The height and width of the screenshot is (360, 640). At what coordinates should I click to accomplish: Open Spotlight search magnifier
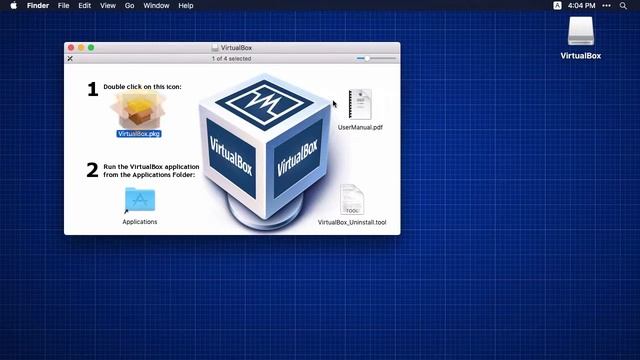[623, 6]
